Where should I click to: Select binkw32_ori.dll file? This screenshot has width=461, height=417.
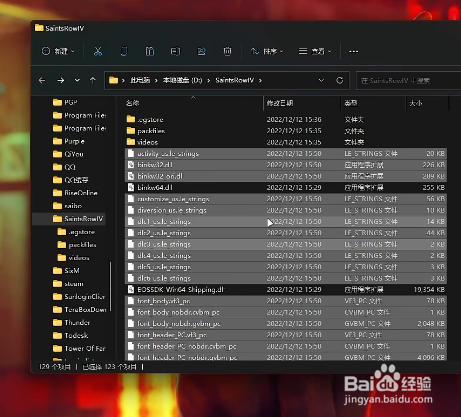coord(286,176)
